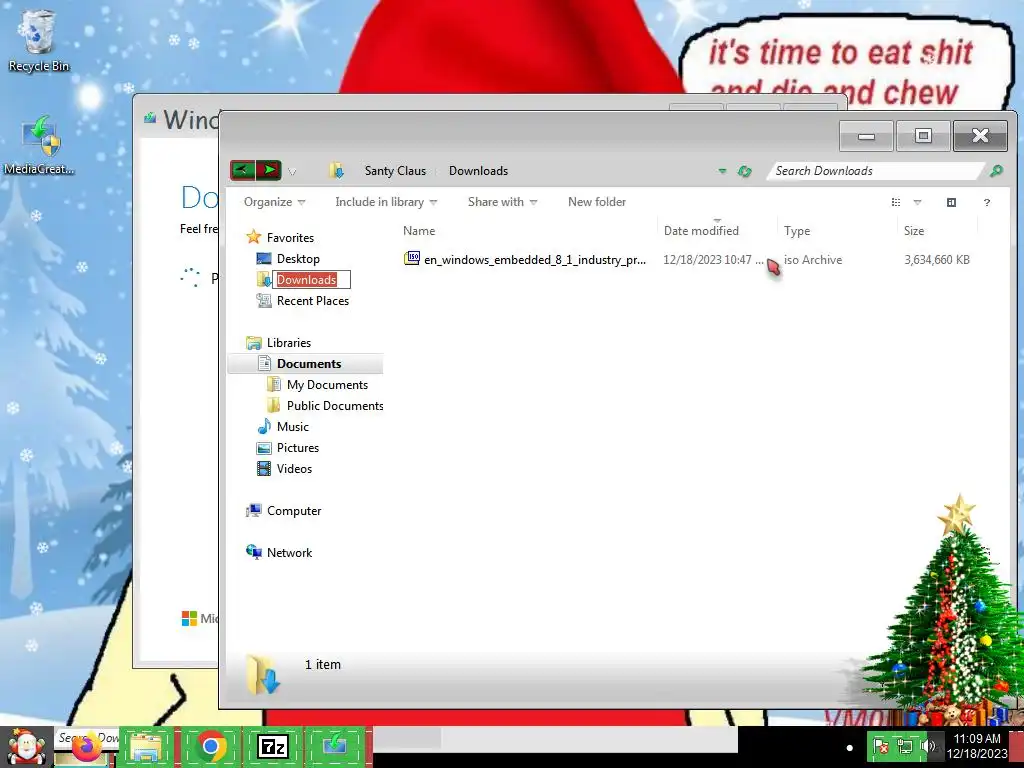
Task: Focus the Search Downloads field
Action: (x=874, y=171)
